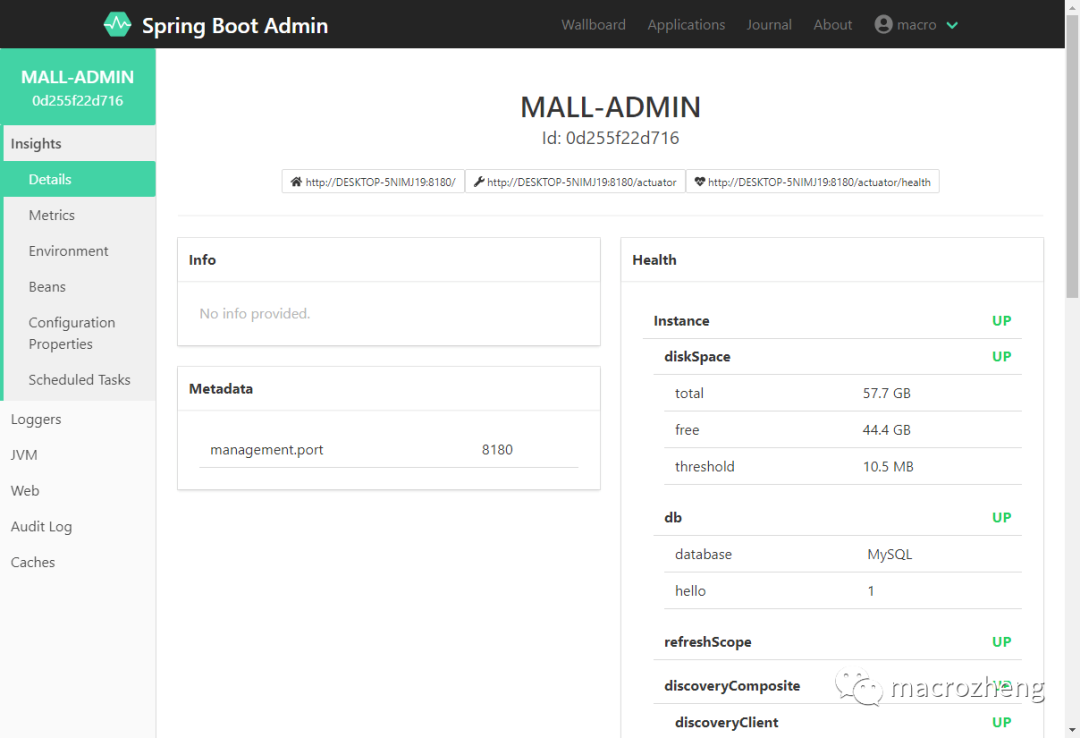
Task: Expand Web sidebar section
Action: (78, 491)
